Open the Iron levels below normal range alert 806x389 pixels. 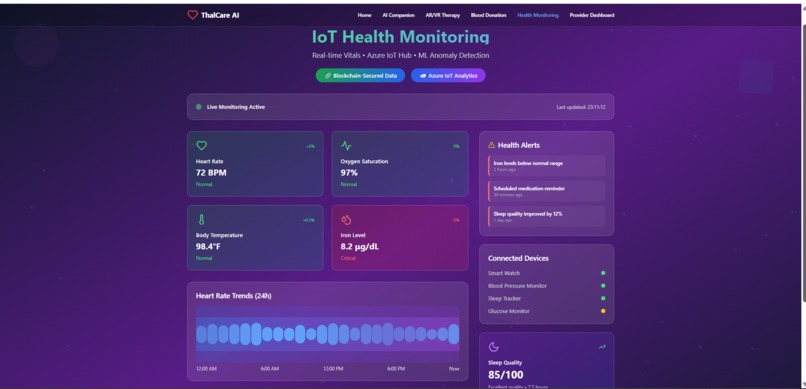(546, 165)
